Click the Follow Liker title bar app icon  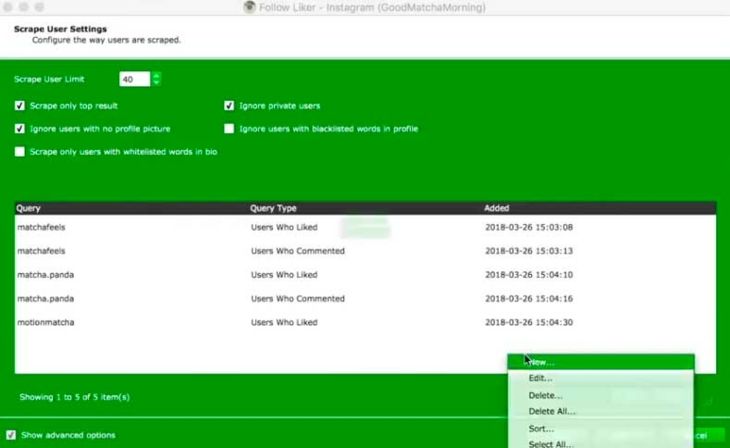click(250, 7)
